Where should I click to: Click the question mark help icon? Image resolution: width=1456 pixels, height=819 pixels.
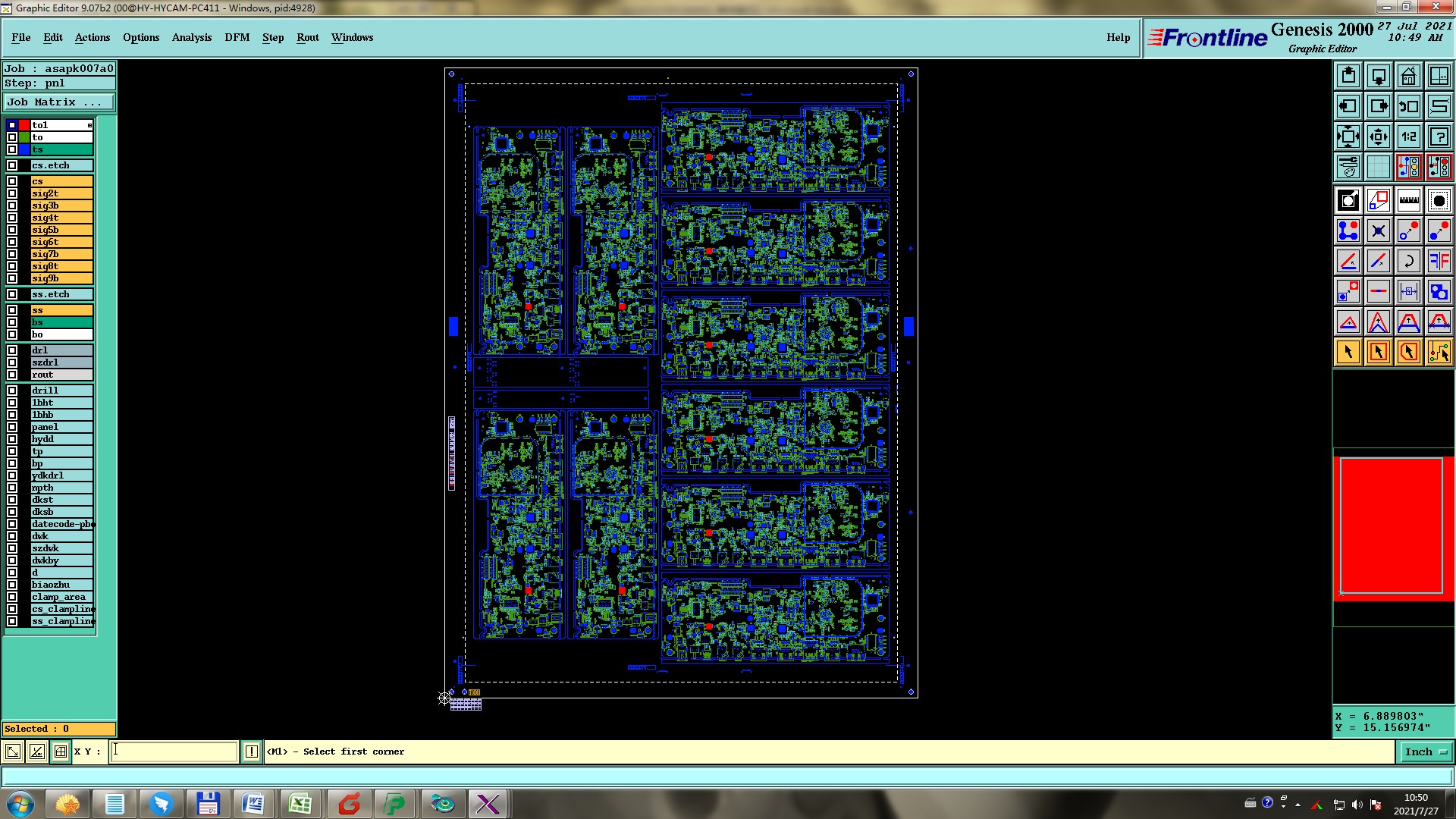(x=1439, y=136)
